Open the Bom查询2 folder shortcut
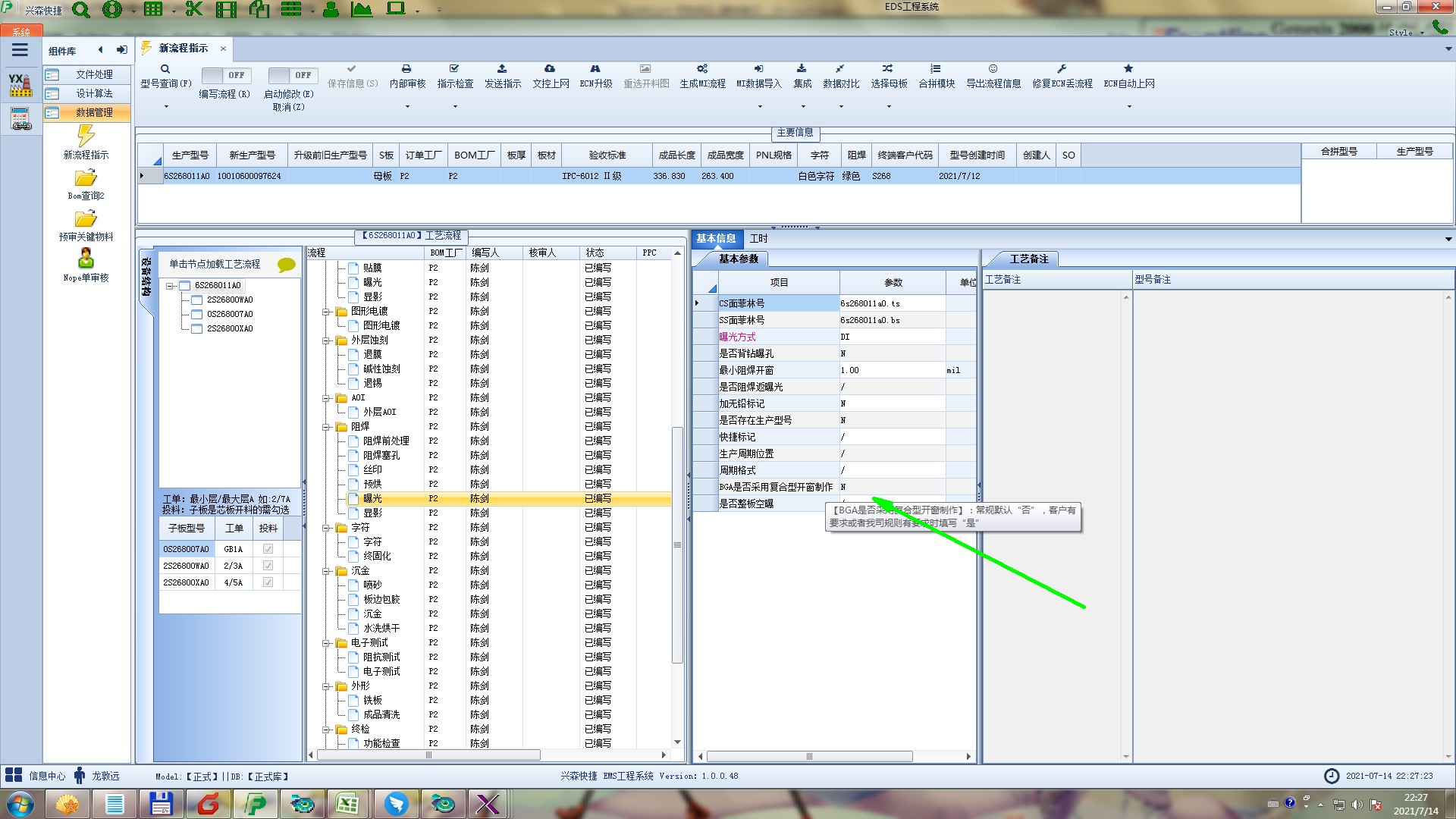The image size is (1456, 819). 86,185
